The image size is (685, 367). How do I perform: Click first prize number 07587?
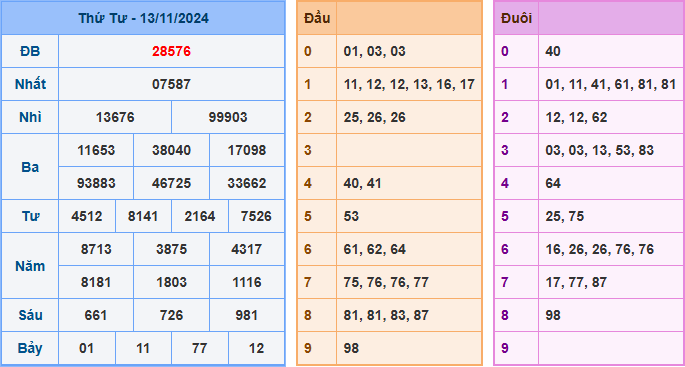click(x=171, y=84)
